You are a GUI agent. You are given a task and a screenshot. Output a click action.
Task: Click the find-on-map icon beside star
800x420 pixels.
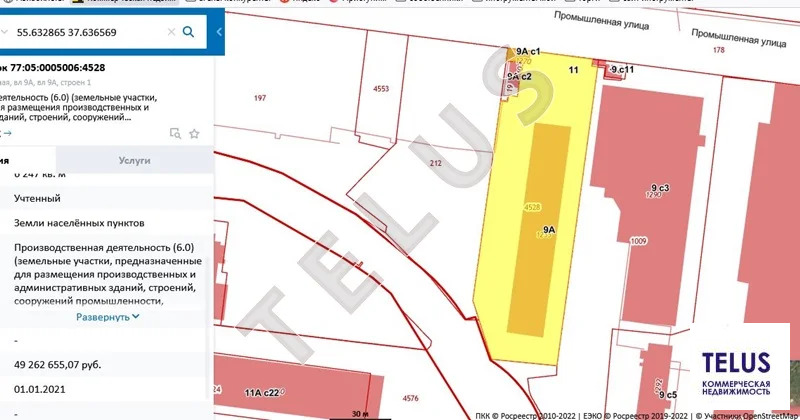176,134
